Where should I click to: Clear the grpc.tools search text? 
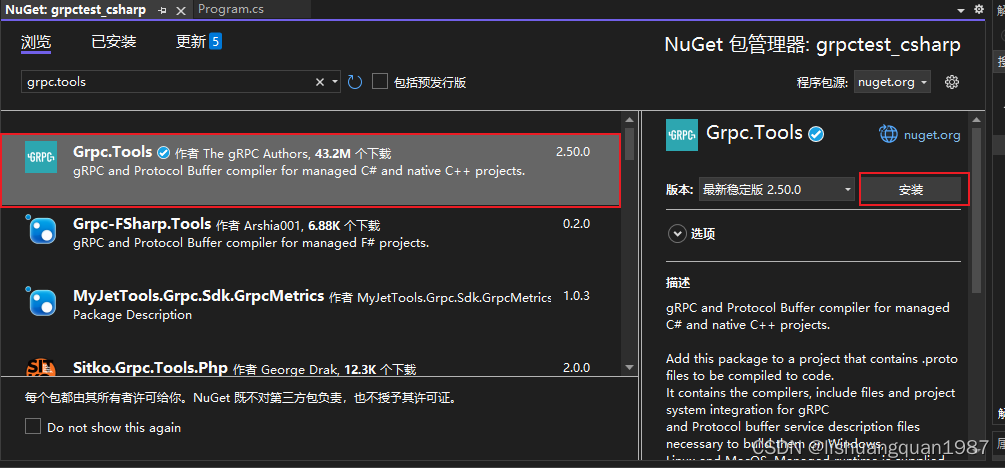coord(320,82)
